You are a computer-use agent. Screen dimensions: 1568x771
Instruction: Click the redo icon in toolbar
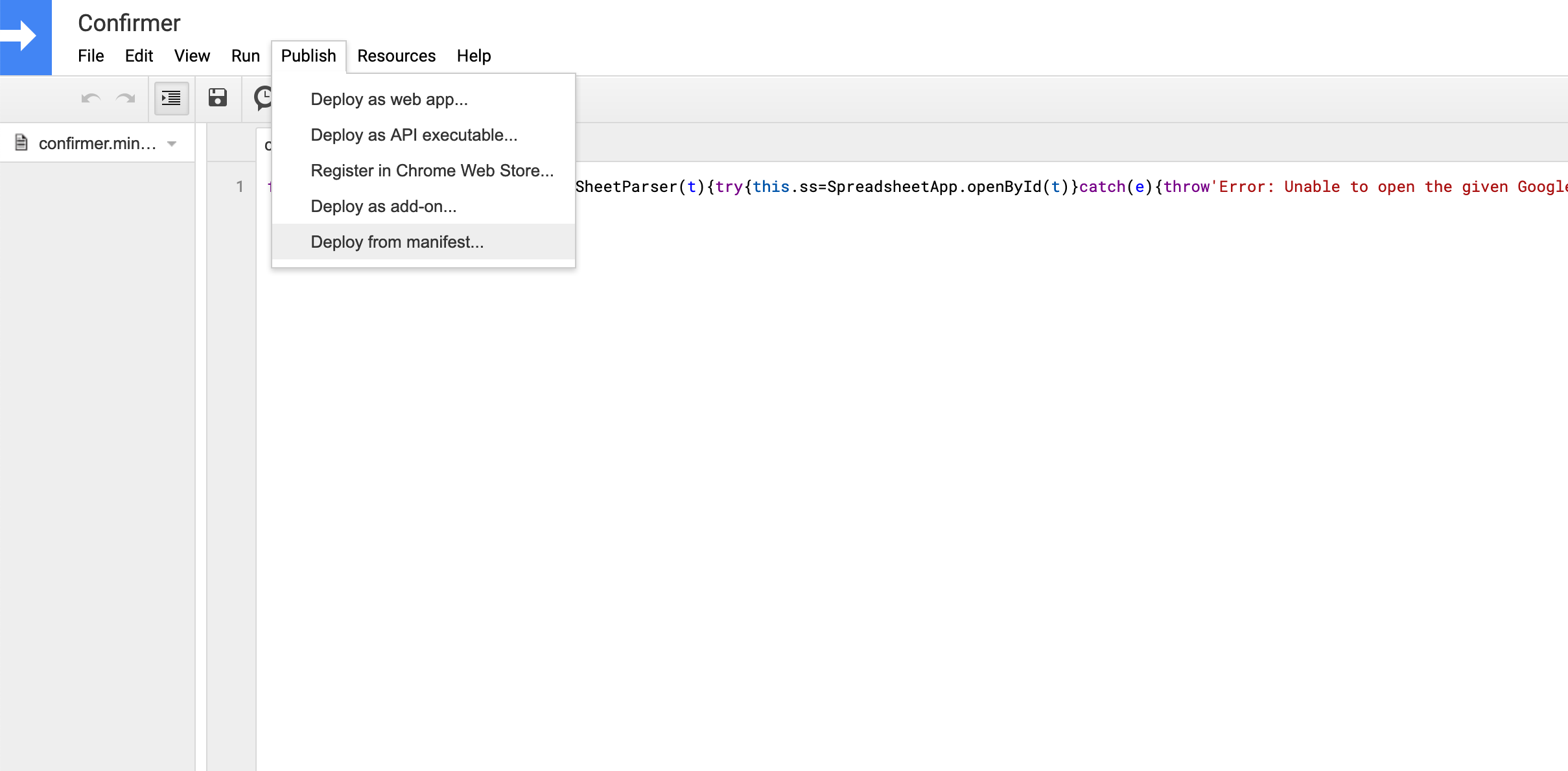point(126,97)
